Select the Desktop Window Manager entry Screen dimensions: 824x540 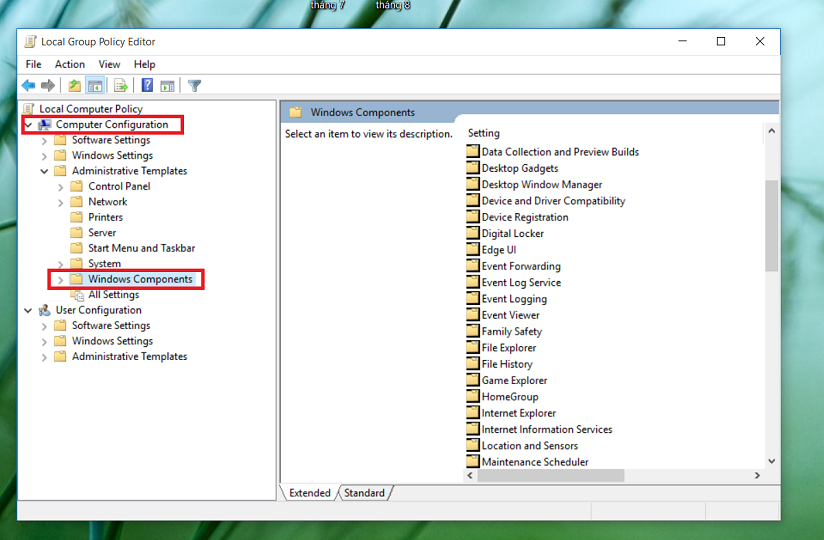coord(542,184)
